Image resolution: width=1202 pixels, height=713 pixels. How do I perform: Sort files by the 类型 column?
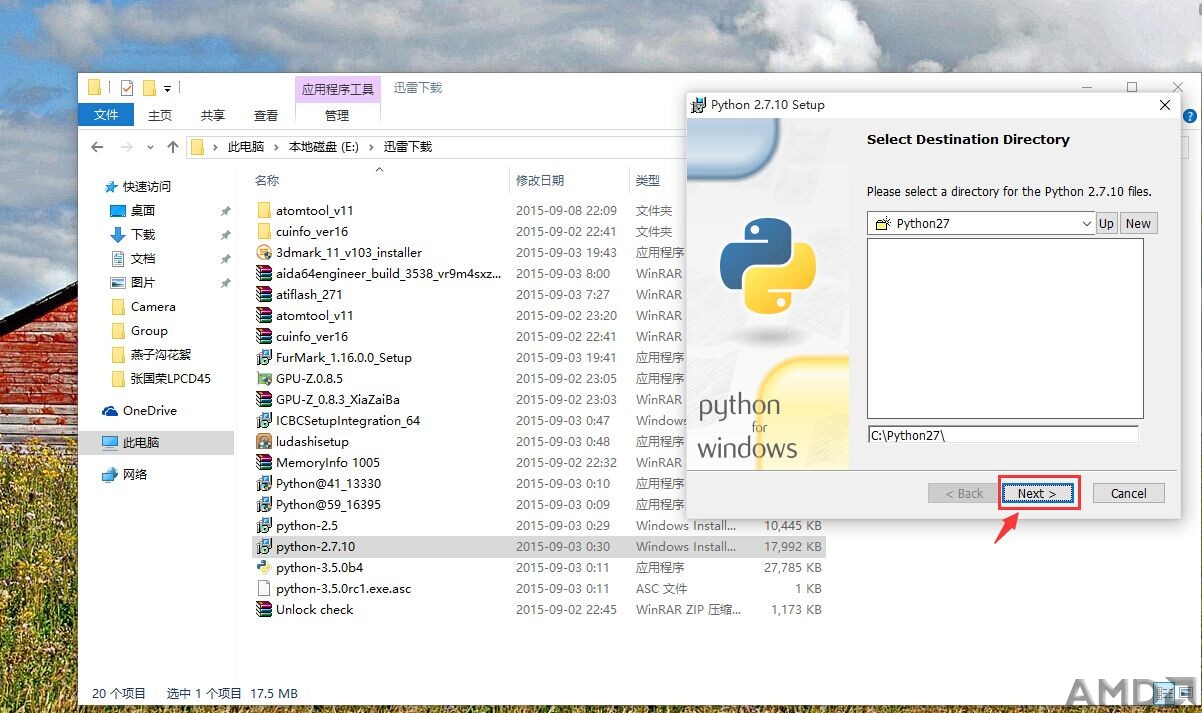pos(648,181)
